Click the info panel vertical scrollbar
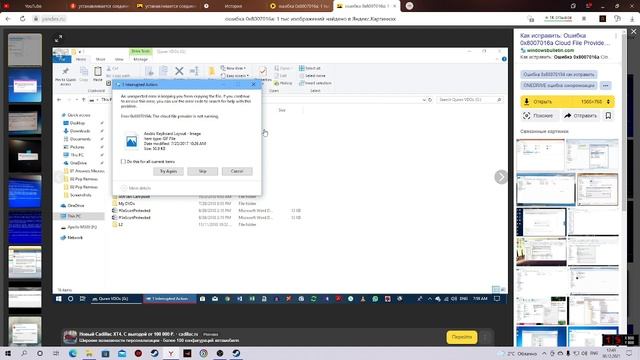The image size is (640, 360). tap(623, 122)
